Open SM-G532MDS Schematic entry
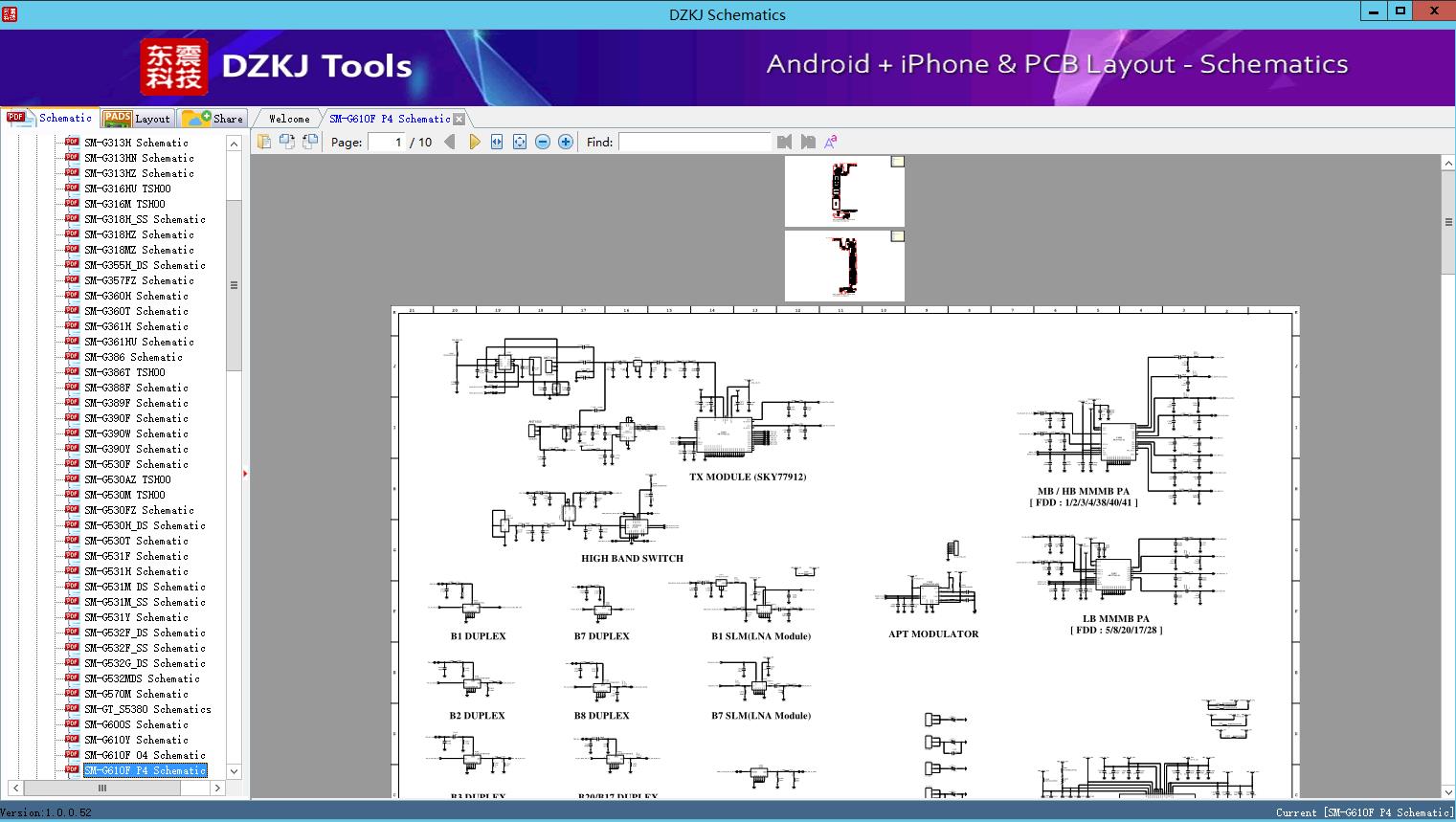The image size is (1456, 822). [142, 678]
